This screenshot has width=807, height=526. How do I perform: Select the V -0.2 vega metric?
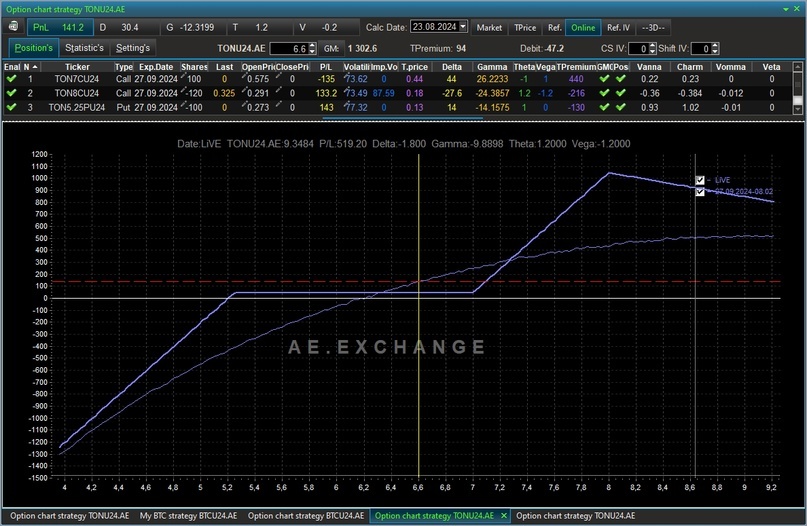326,27
